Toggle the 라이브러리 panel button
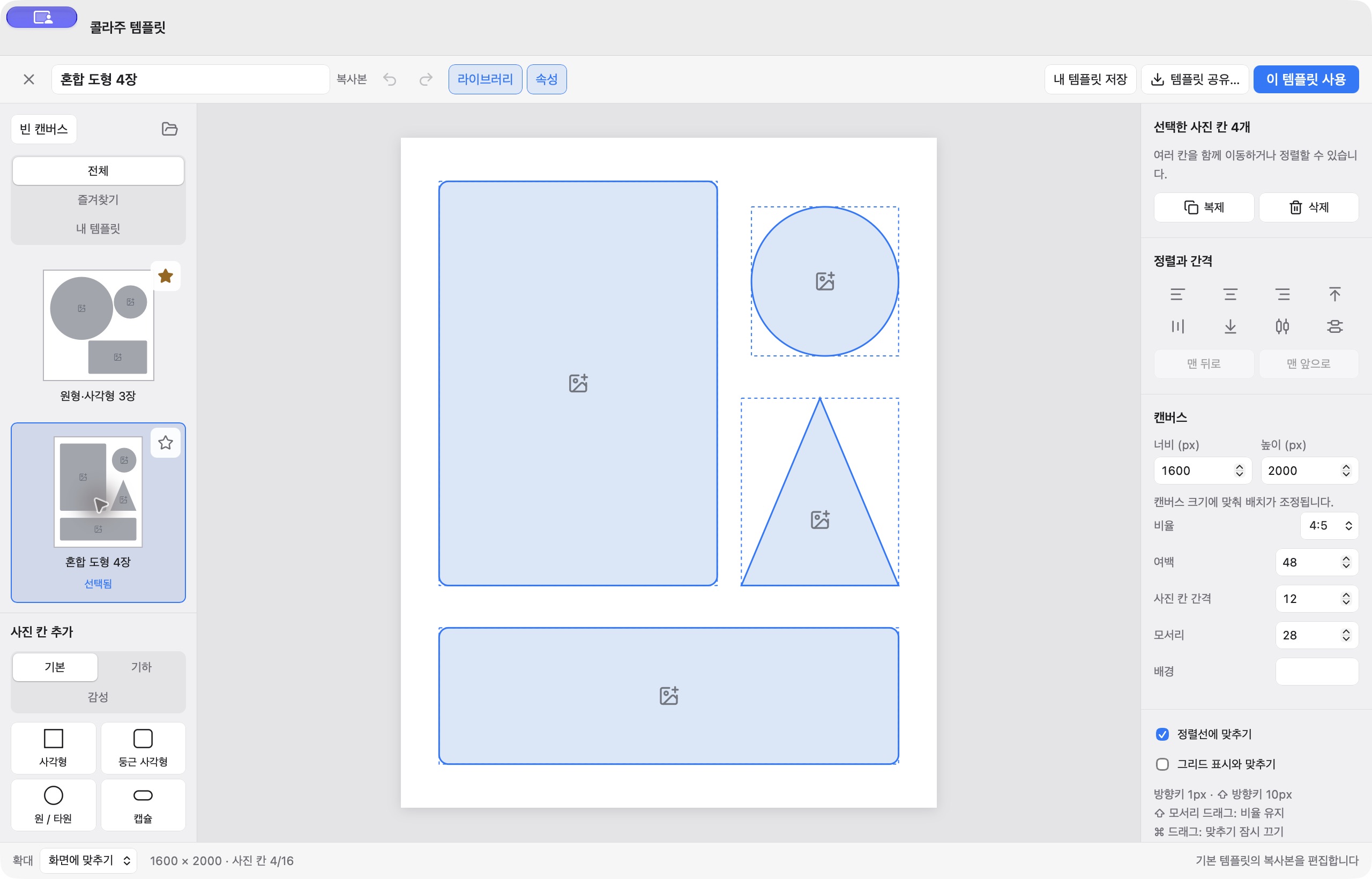The height and width of the screenshot is (879, 1372). [x=485, y=79]
